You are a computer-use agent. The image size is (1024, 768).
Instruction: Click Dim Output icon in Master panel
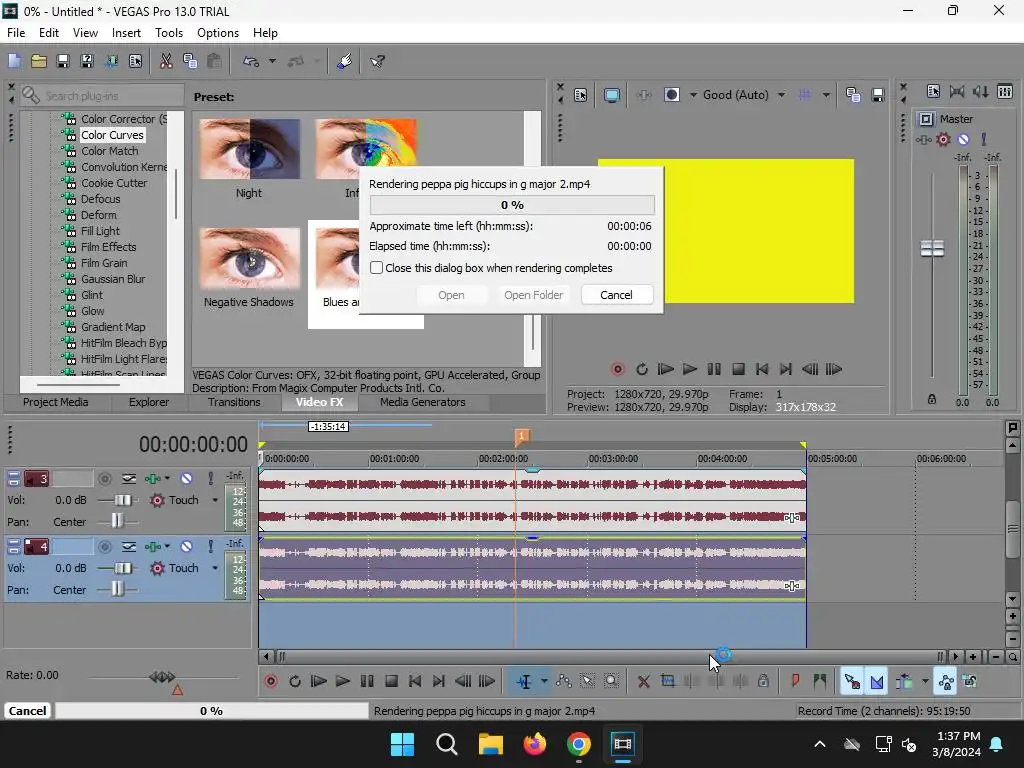980,91
